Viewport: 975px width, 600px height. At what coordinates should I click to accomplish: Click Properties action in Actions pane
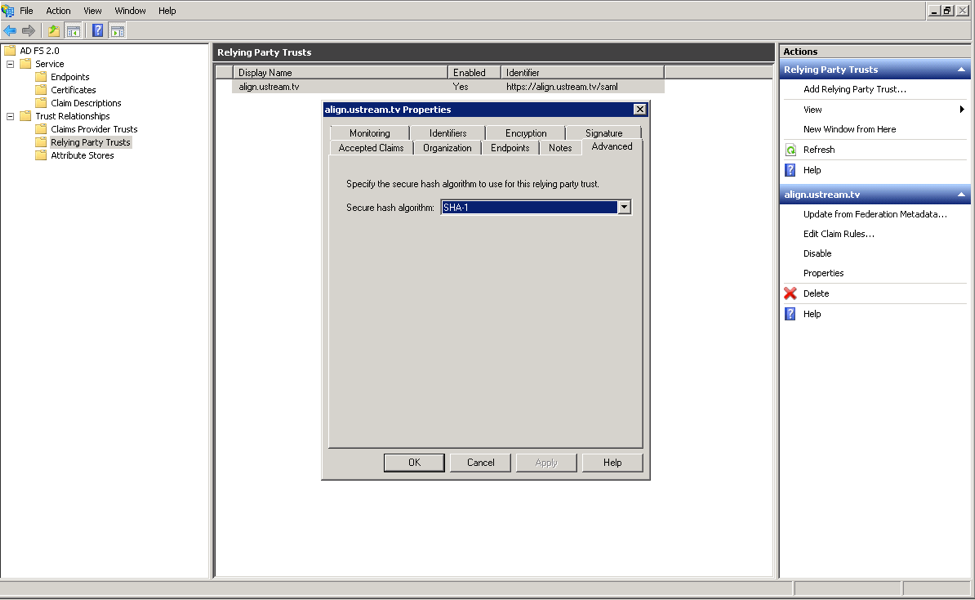(x=823, y=273)
